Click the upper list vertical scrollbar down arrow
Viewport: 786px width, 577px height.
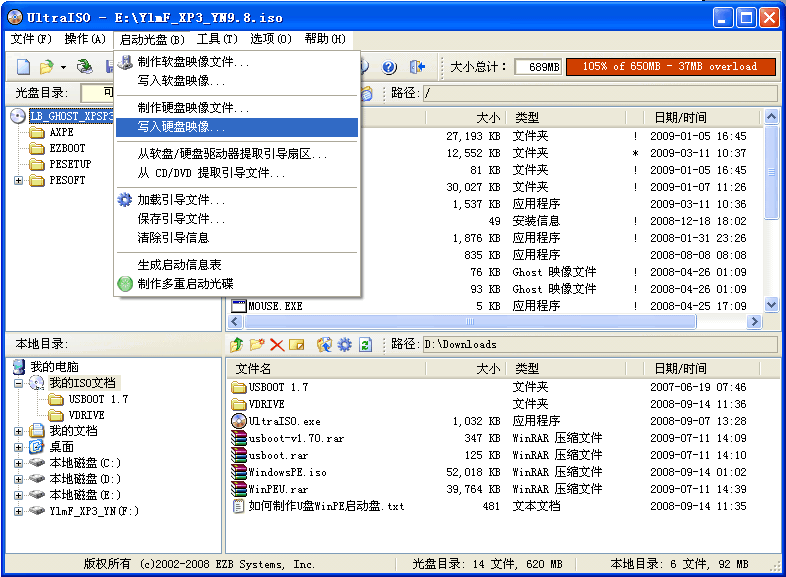point(771,304)
